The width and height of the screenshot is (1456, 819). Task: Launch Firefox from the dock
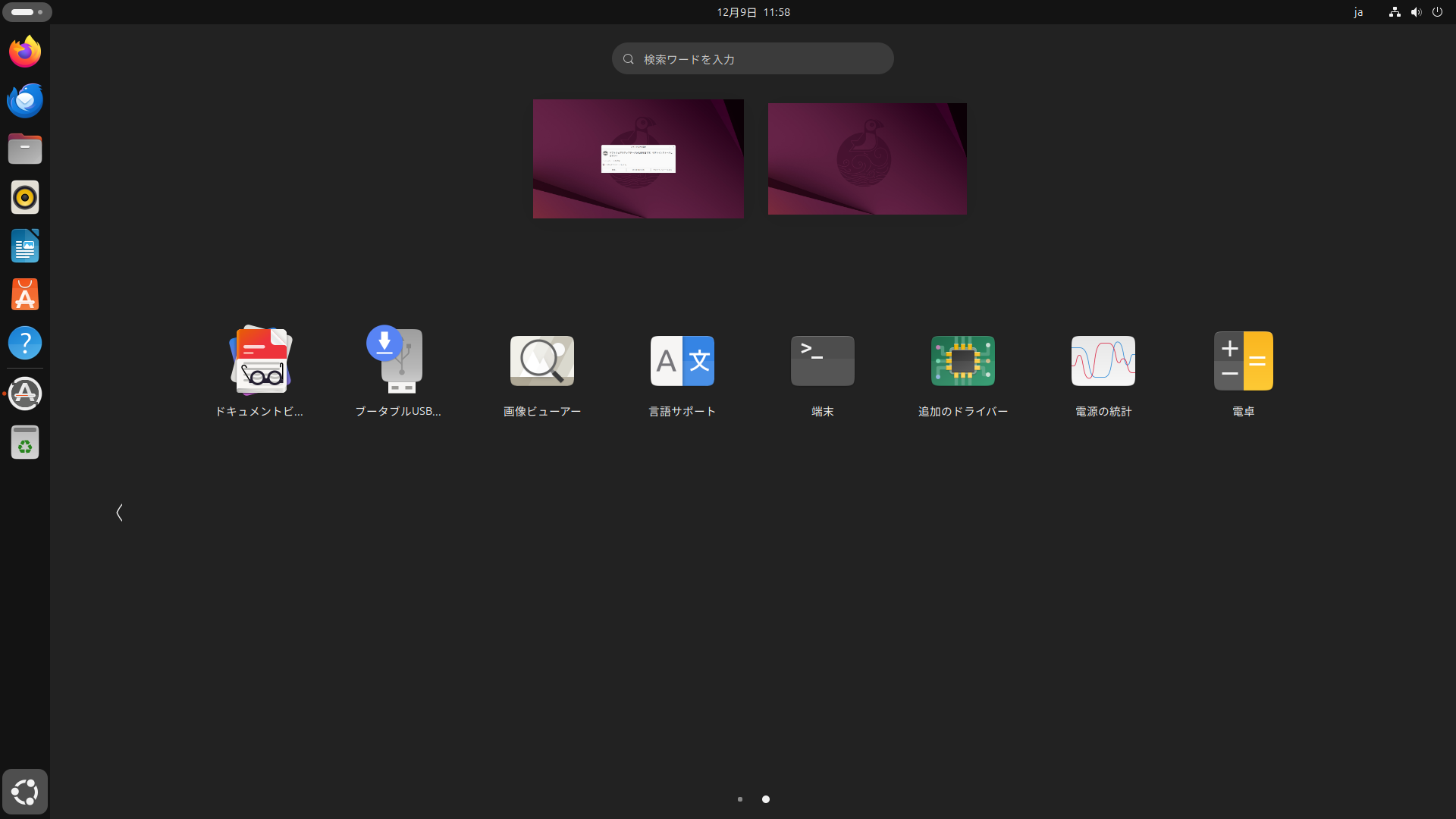point(25,51)
